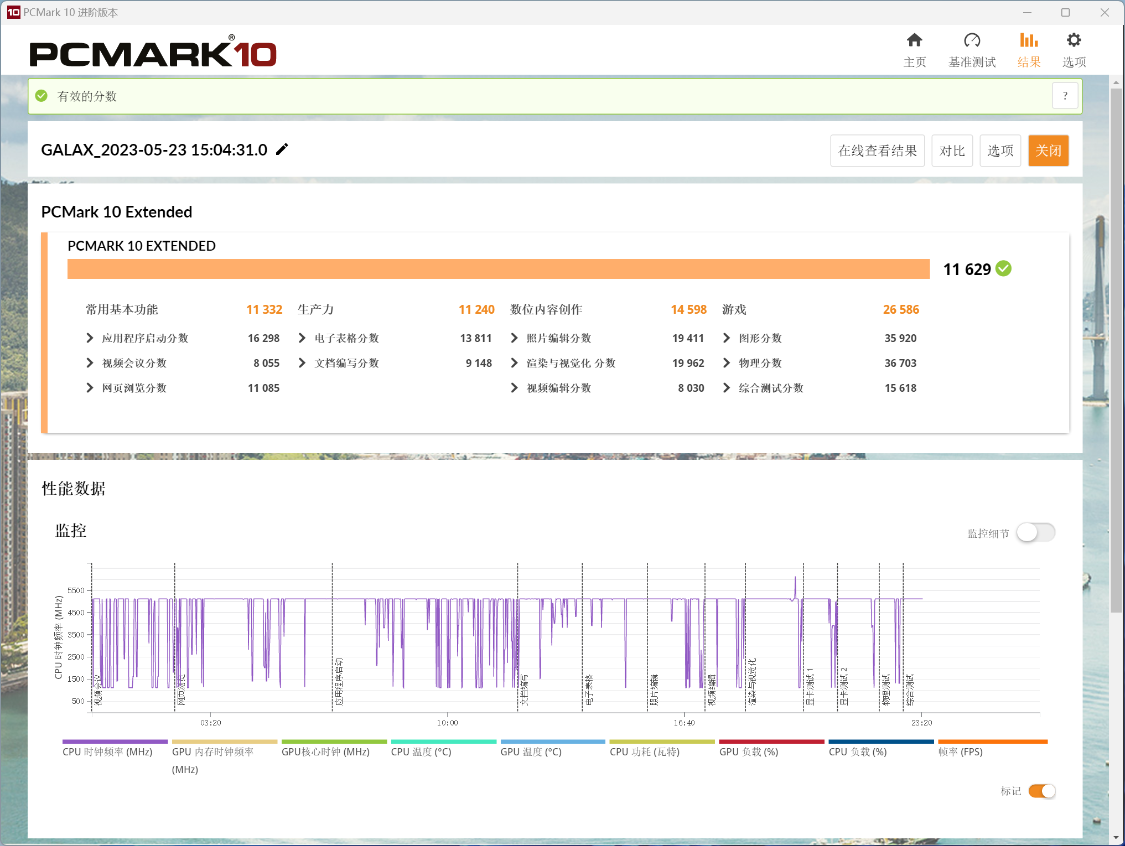Expand 视频会议分数 row
1125x846 pixels.
pos(90,363)
